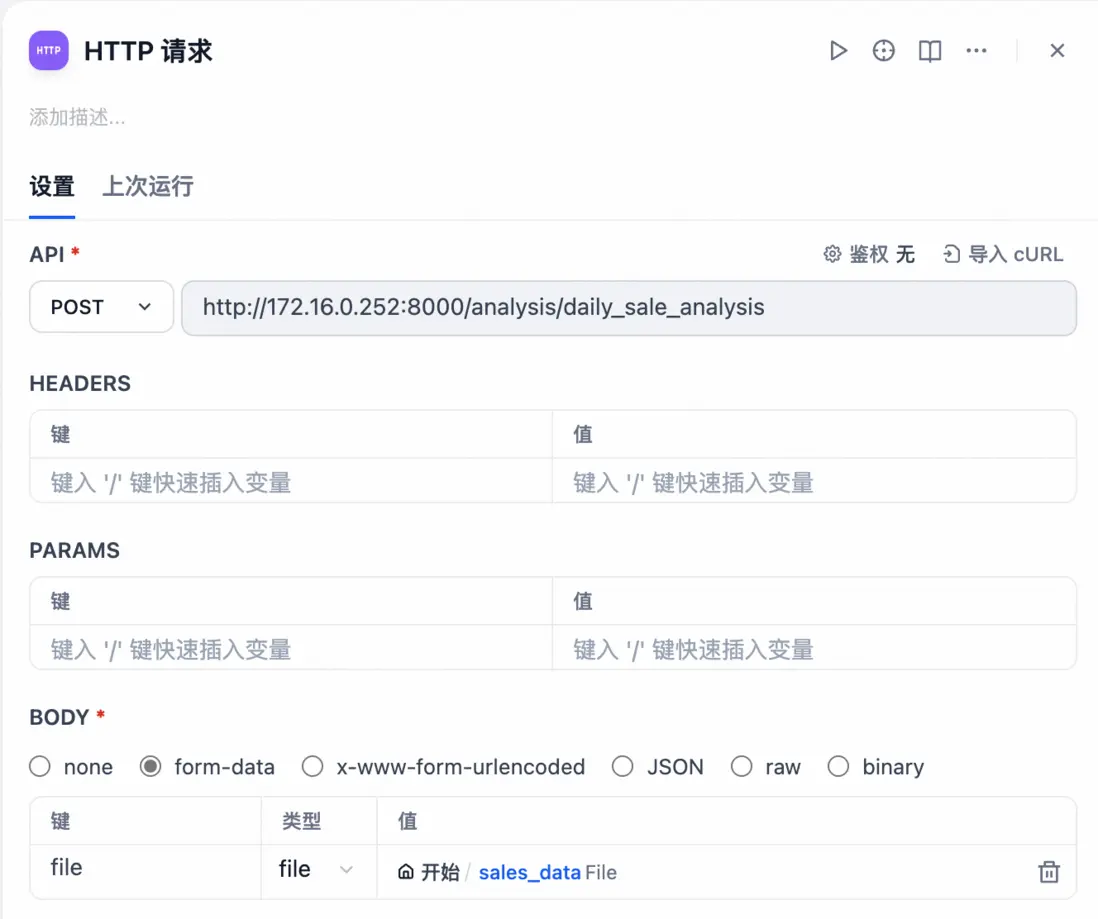The image size is (1098, 919).
Task: Open the help book icon
Action: pyautogui.click(x=929, y=50)
